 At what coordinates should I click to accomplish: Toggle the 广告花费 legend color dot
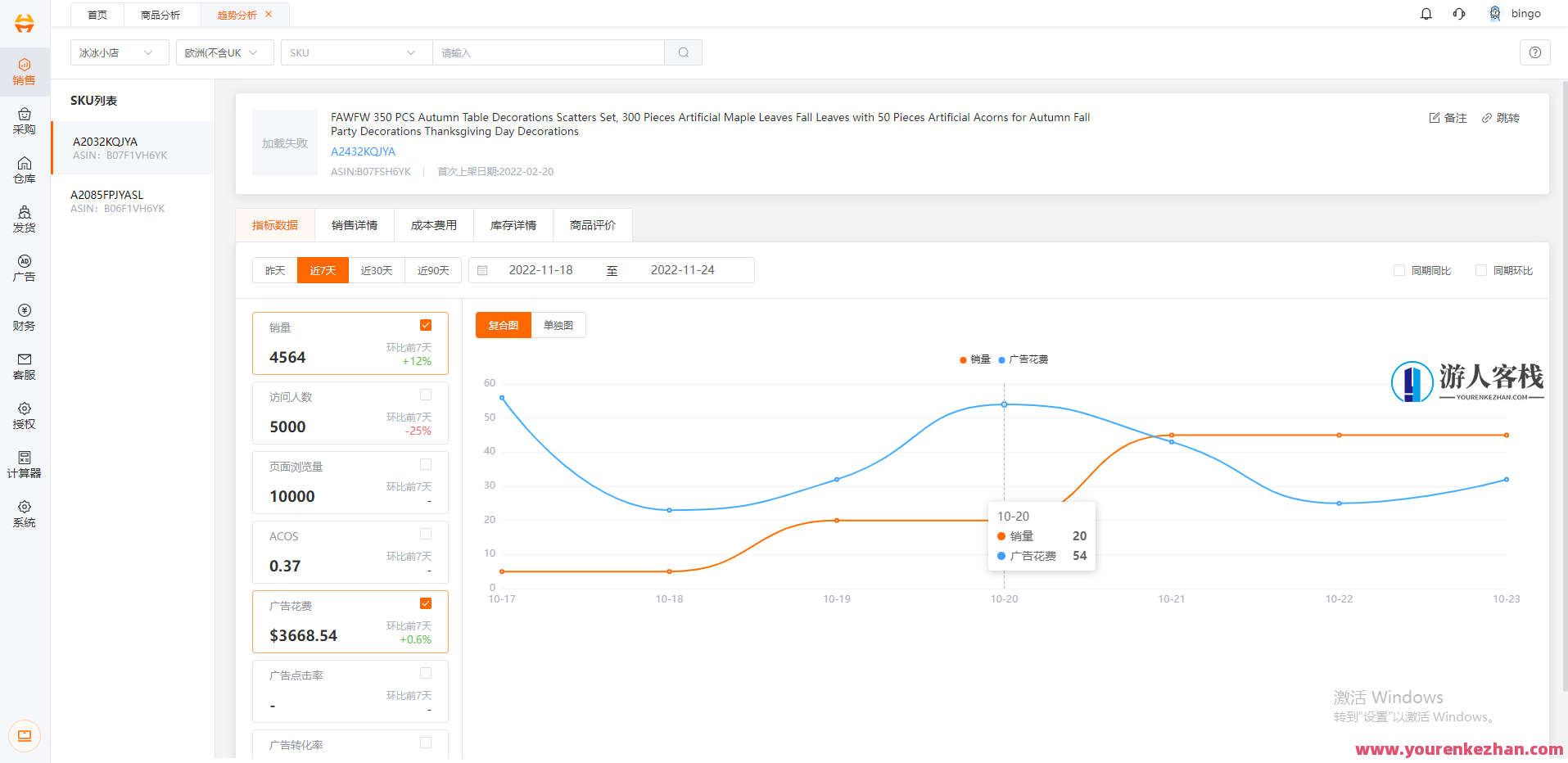(x=1001, y=359)
